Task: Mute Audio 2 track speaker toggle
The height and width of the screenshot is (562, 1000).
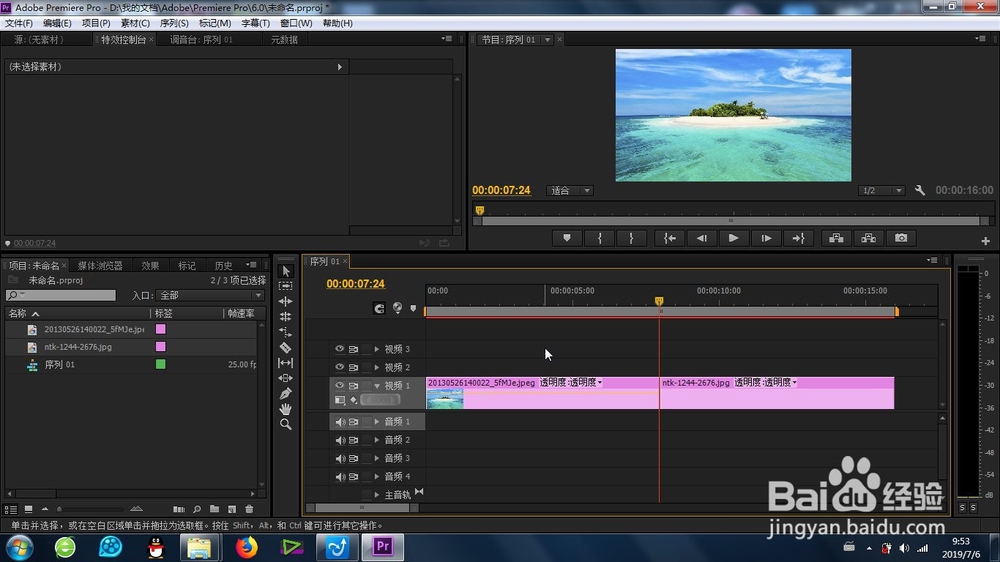Action: tap(340, 440)
